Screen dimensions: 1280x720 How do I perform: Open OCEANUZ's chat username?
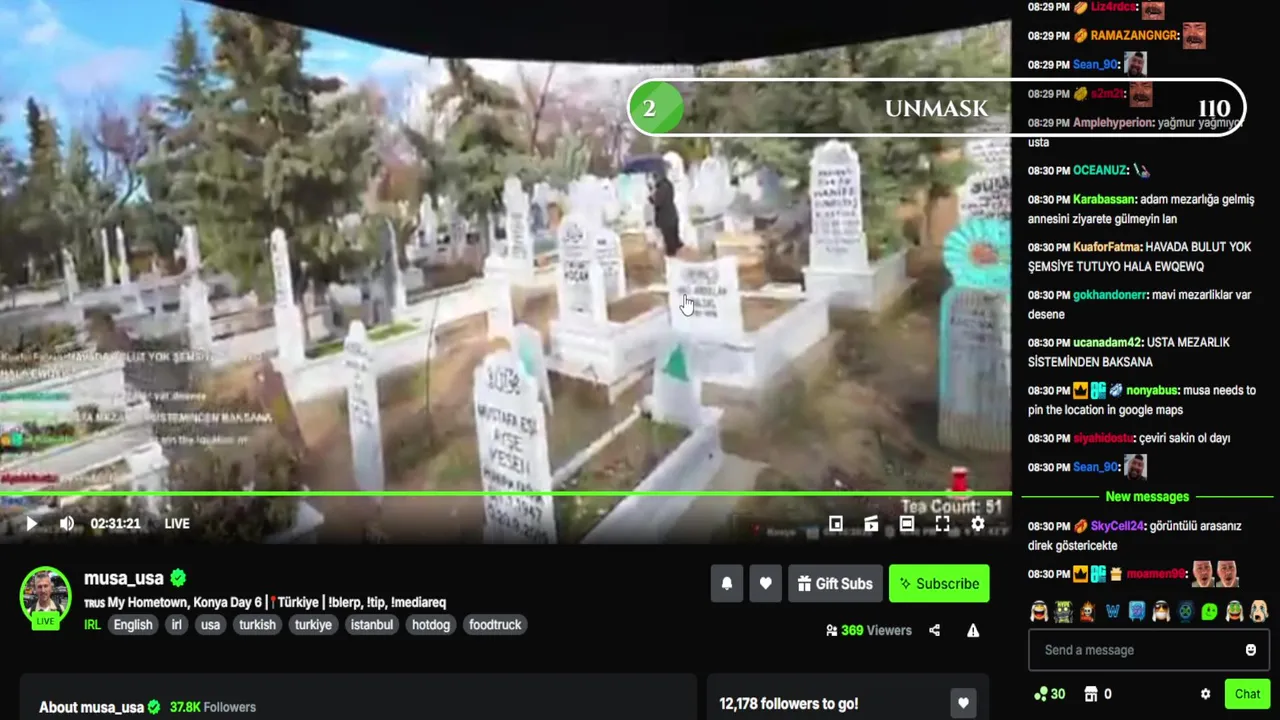1100,171
